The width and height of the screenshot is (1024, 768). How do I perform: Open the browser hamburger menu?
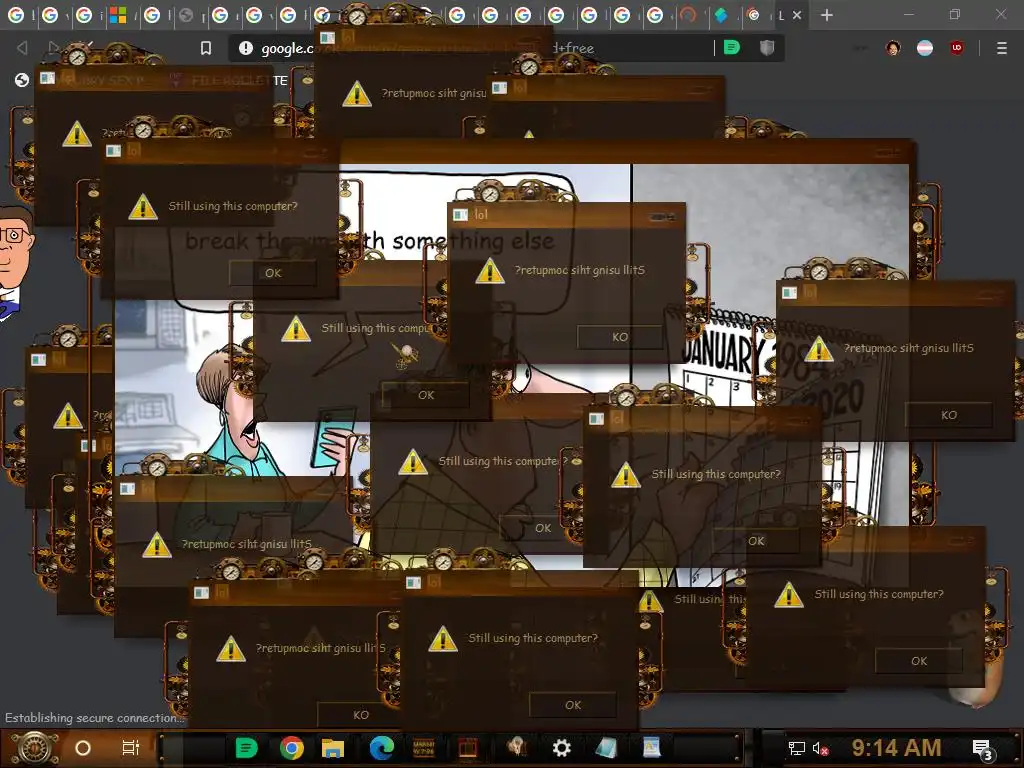point(1002,48)
